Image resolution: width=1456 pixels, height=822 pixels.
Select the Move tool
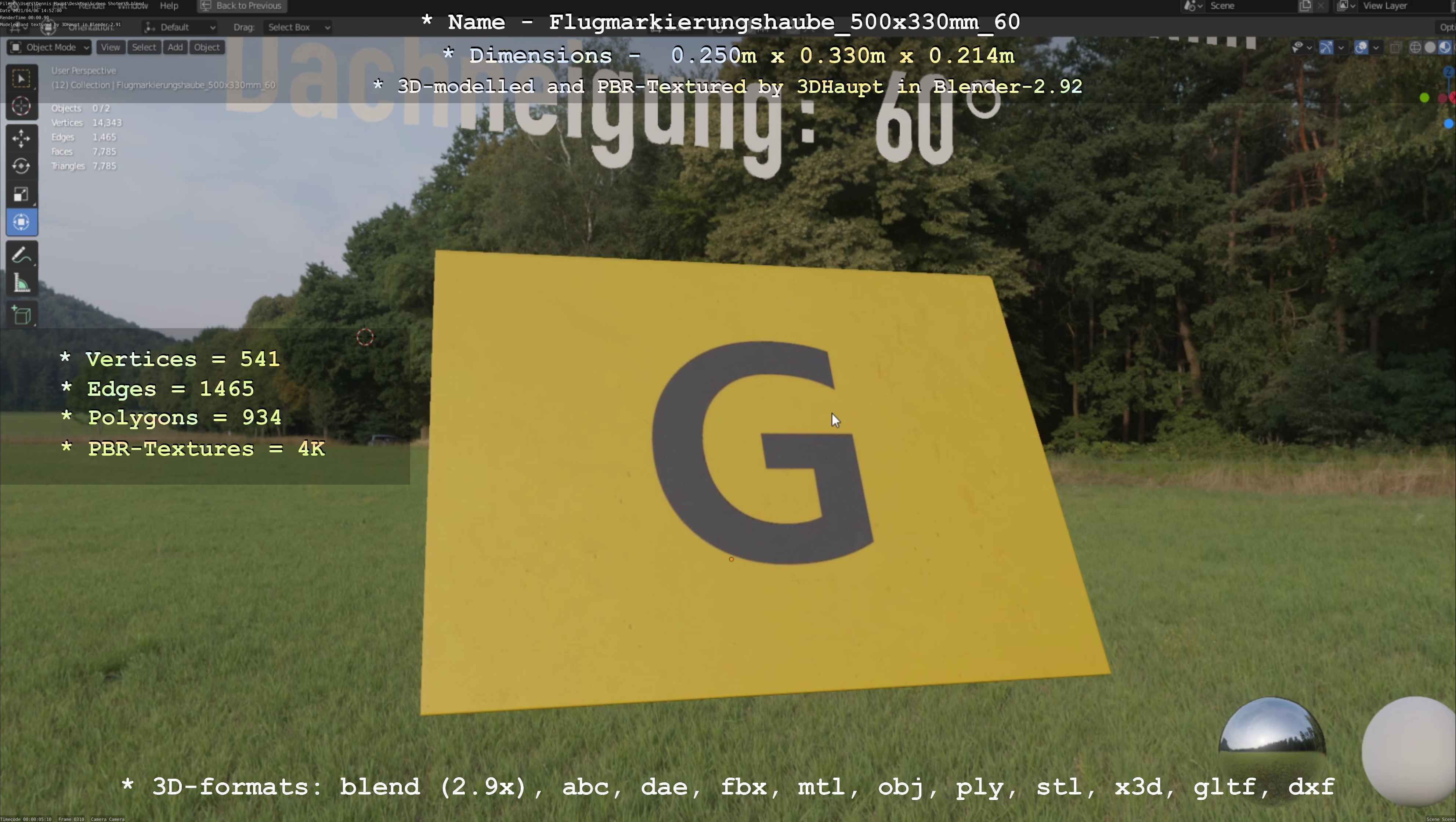[x=21, y=138]
